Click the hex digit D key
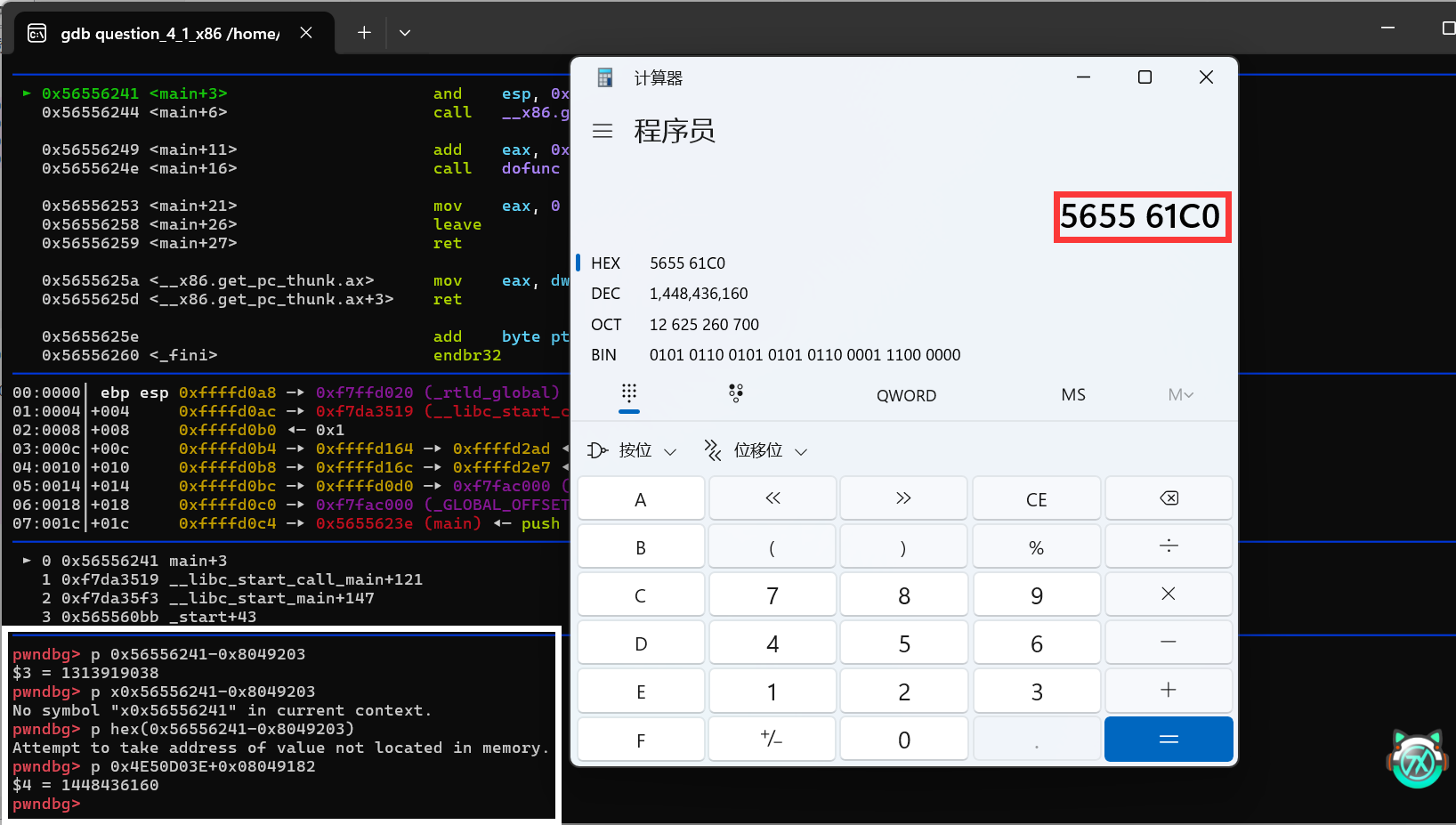Image resolution: width=1456 pixels, height=825 pixels. 641,643
